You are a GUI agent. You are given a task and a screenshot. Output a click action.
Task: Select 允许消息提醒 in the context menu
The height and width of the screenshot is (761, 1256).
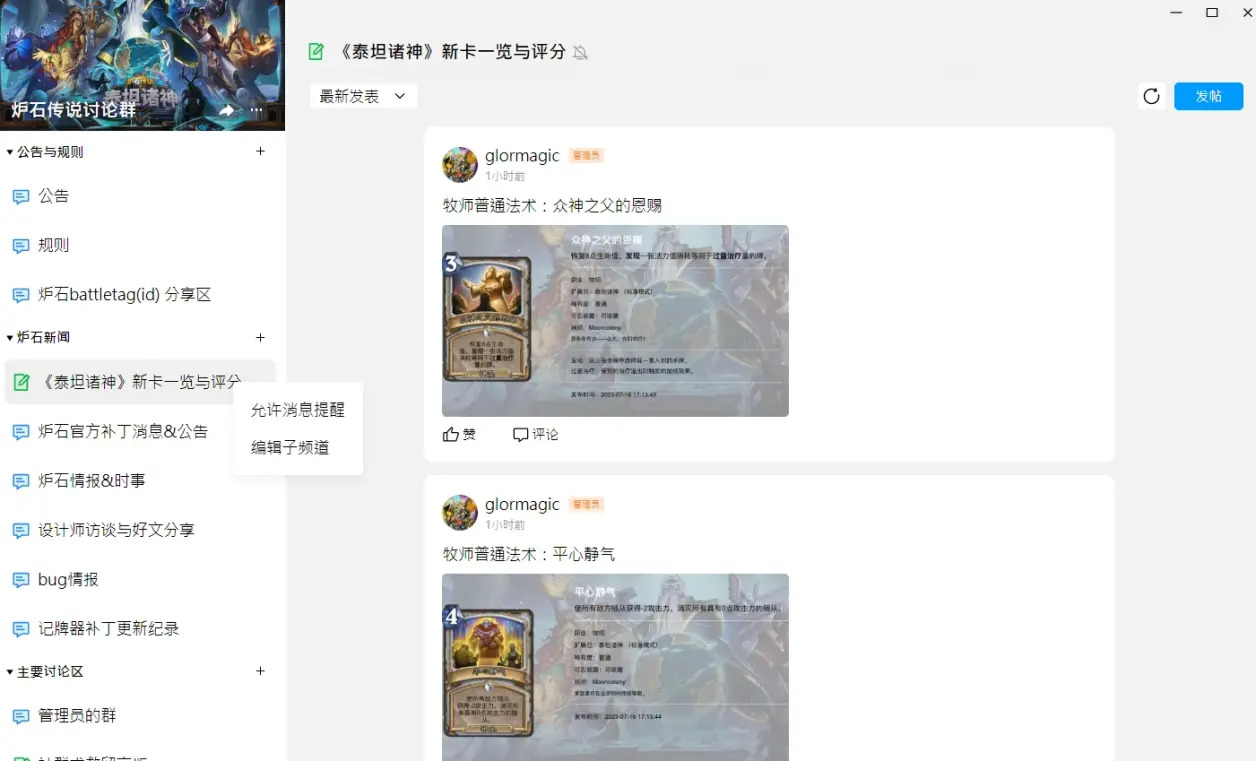(298, 410)
